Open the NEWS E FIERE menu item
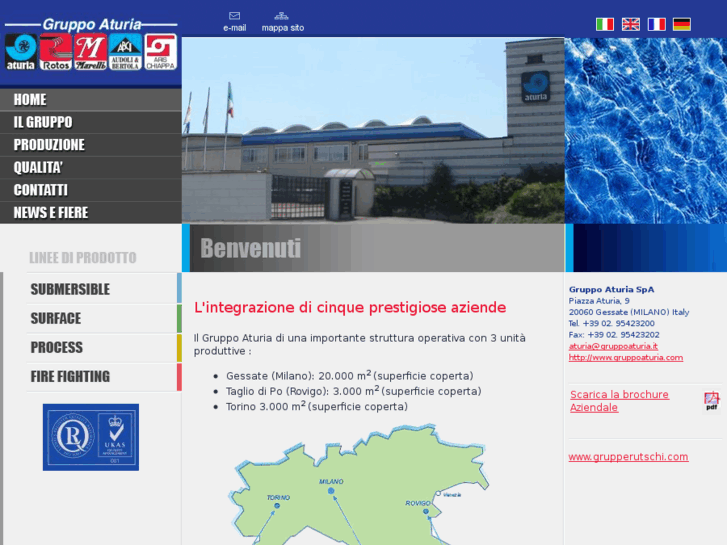 pos(90,213)
